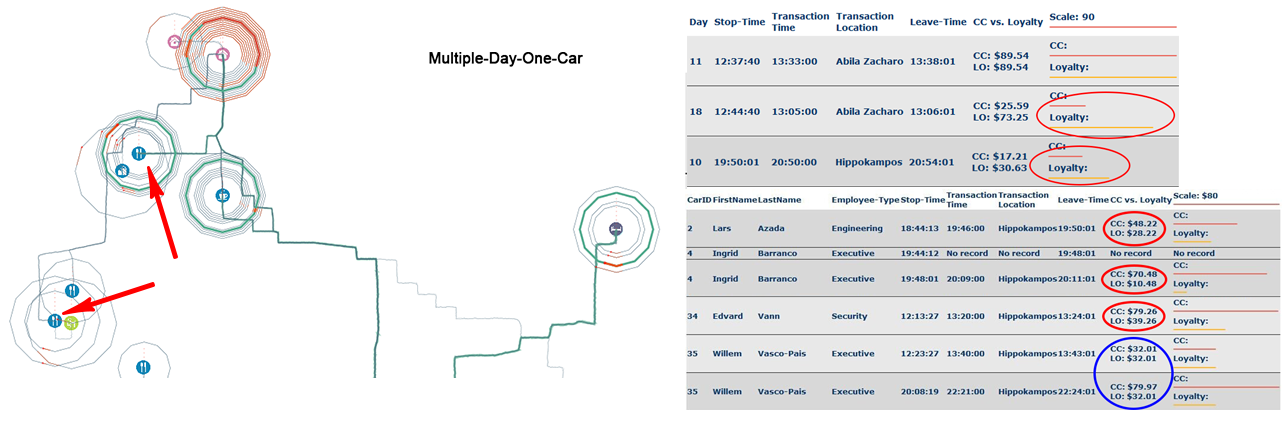Click small blue building icon below restaurant

(x=122, y=171)
